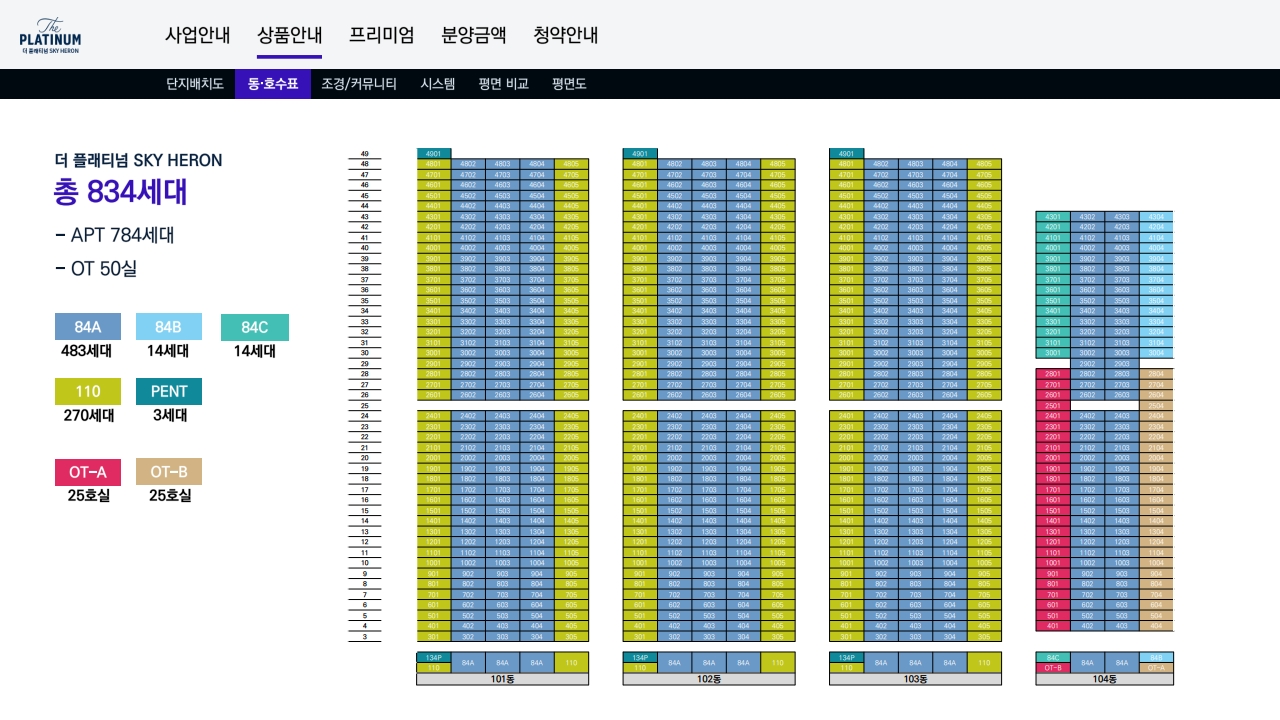Switch to the 단지배치도 sub-tab
Viewport: 1280px width, 720px height.
pos(195,84)
